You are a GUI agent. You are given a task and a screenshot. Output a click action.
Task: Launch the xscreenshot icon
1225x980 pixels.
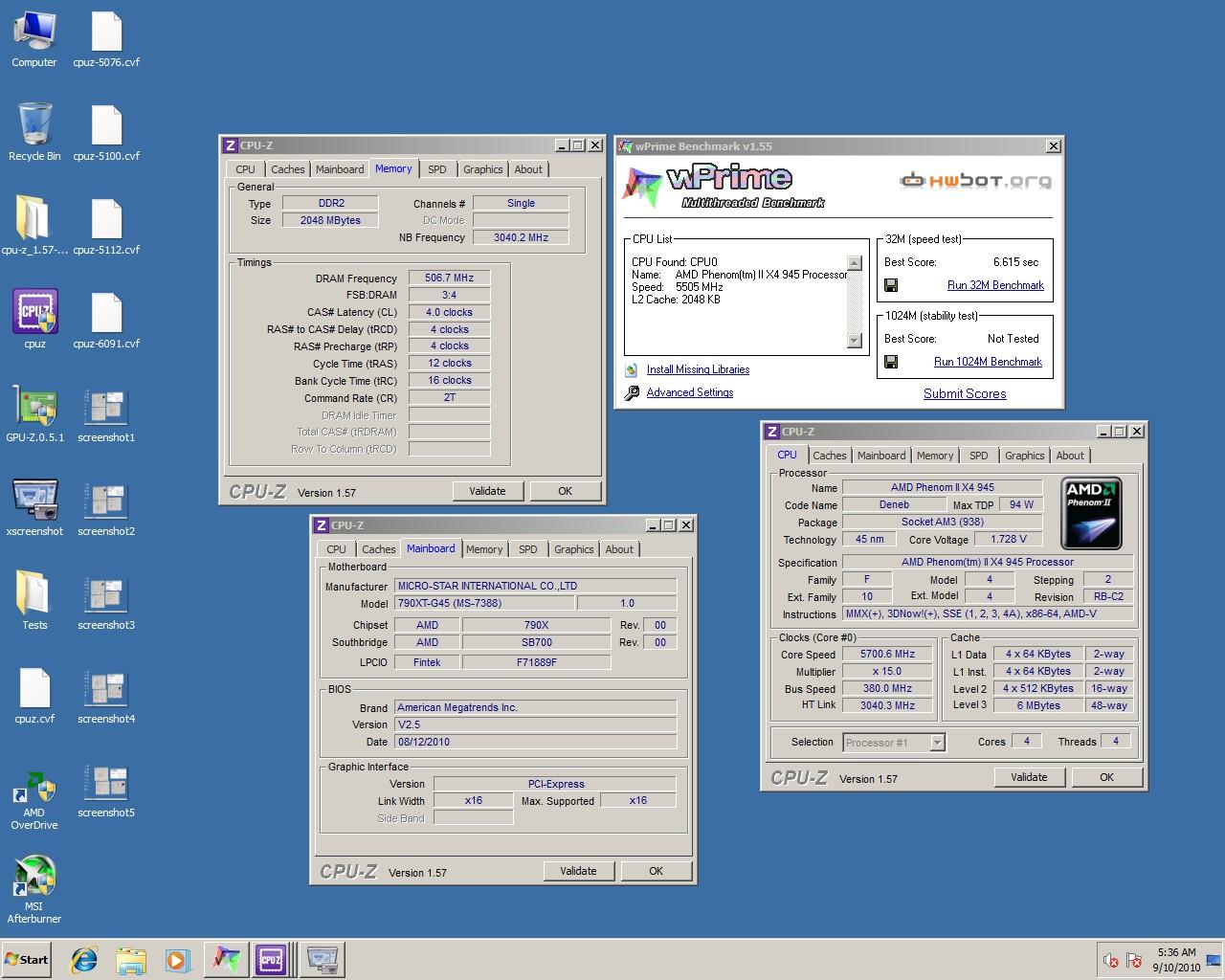34,507
